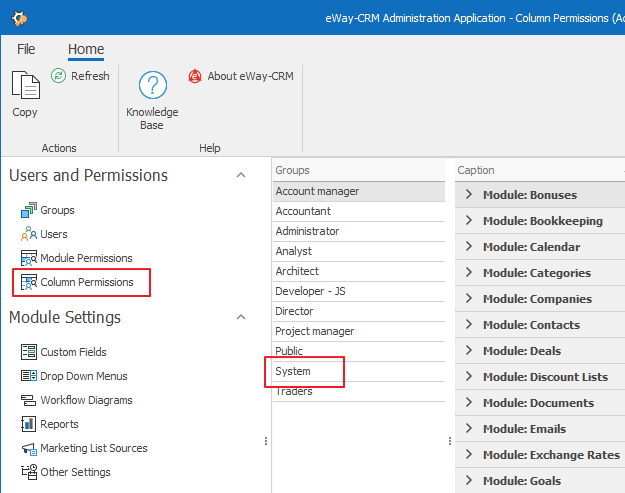Collapse the Users and Permissions section
This screenshot has width=625, height=493.
[x=241, y=175]
